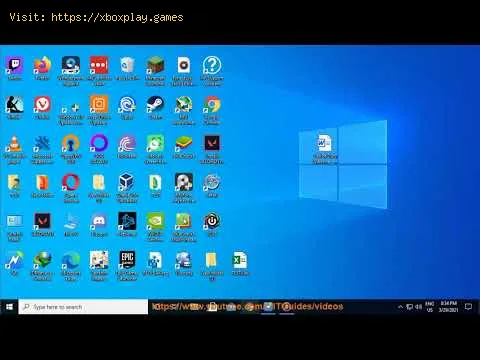This screenshot has height=360, width=480.
Task: Open the notification Action Center
Action: 468,307
